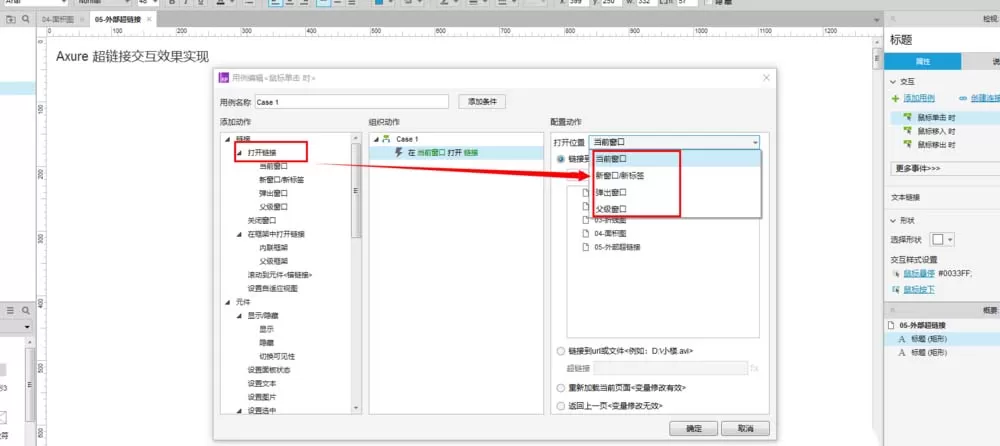
Task: Collapse the 在框架中打开链接 node
Action: pos(239,234)
